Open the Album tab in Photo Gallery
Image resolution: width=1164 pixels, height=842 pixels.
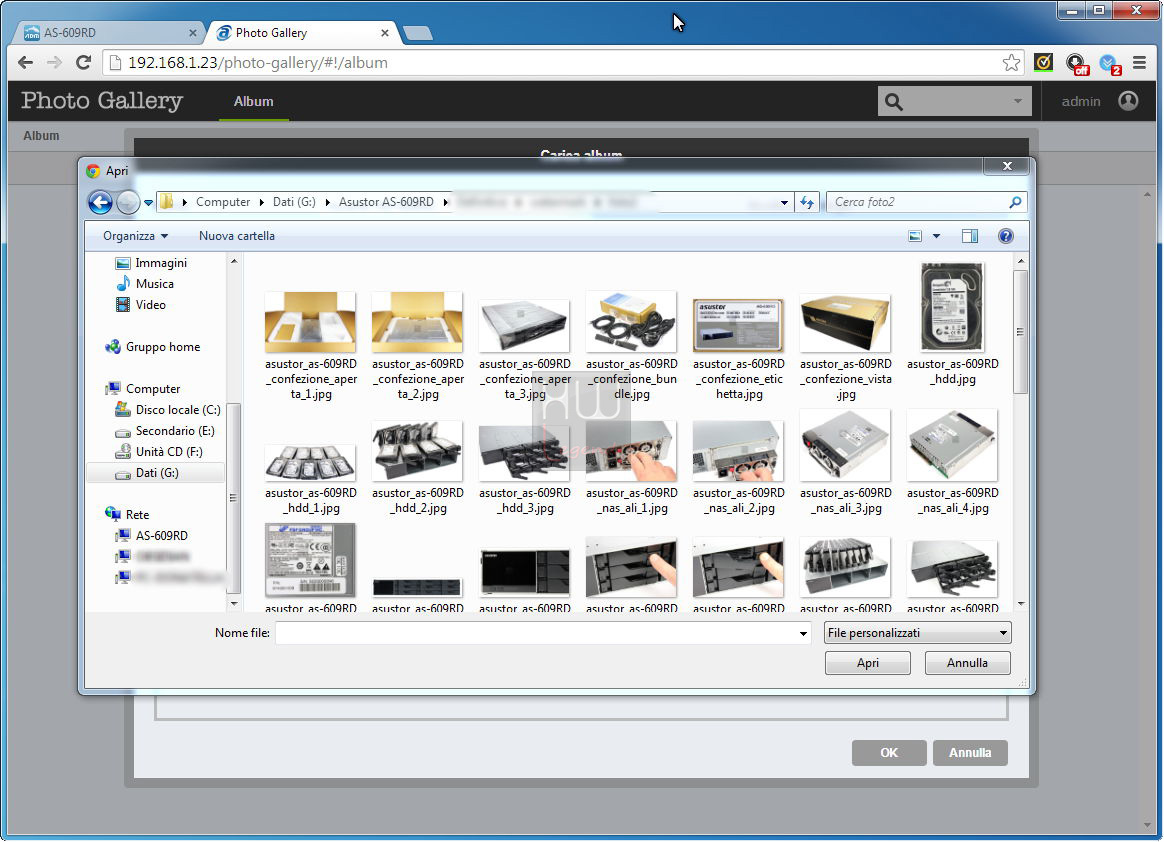coord(254,102)
